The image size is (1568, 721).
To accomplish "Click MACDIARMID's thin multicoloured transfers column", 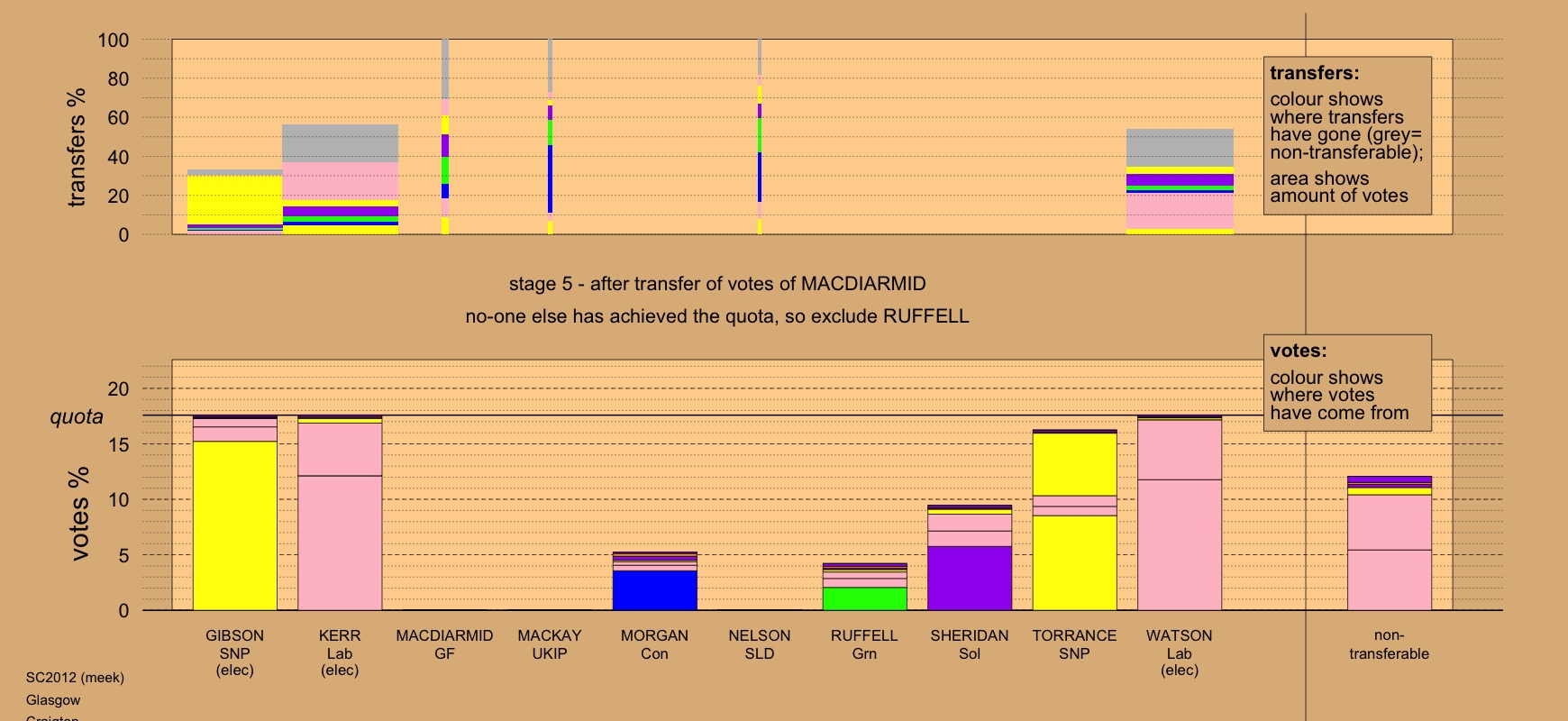I will pyautogui.click(x=444, y=136).
